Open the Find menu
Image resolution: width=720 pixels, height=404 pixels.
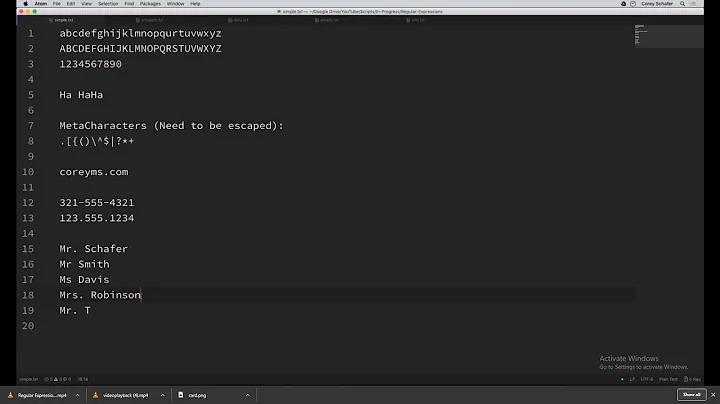tap(129, 4)
